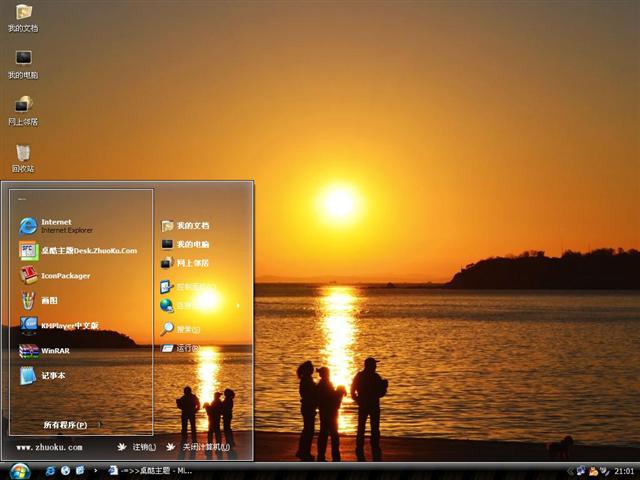Open 记事本 notepad
This screenshot has height=480, width=640.
click(52, 376)
